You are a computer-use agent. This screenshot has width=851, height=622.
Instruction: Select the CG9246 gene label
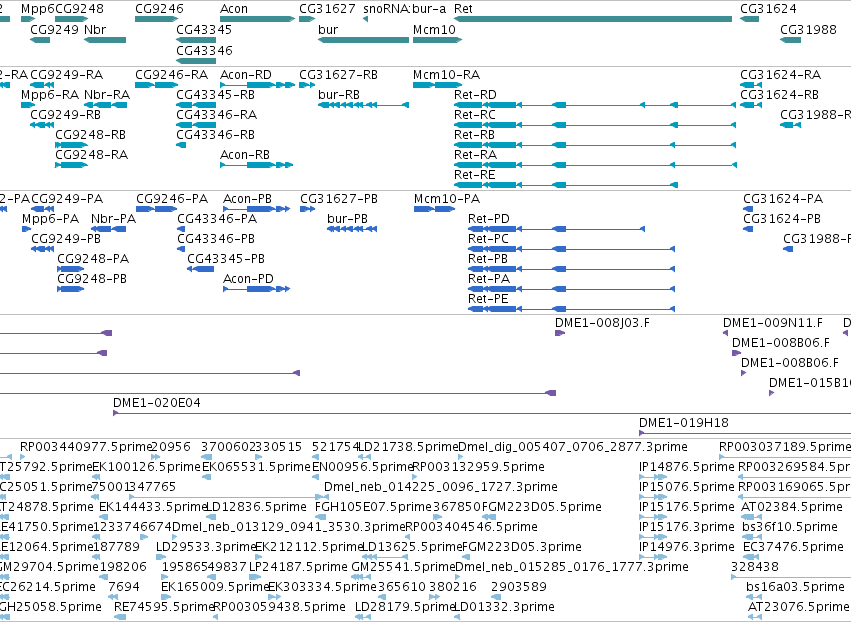coord(159,9)
